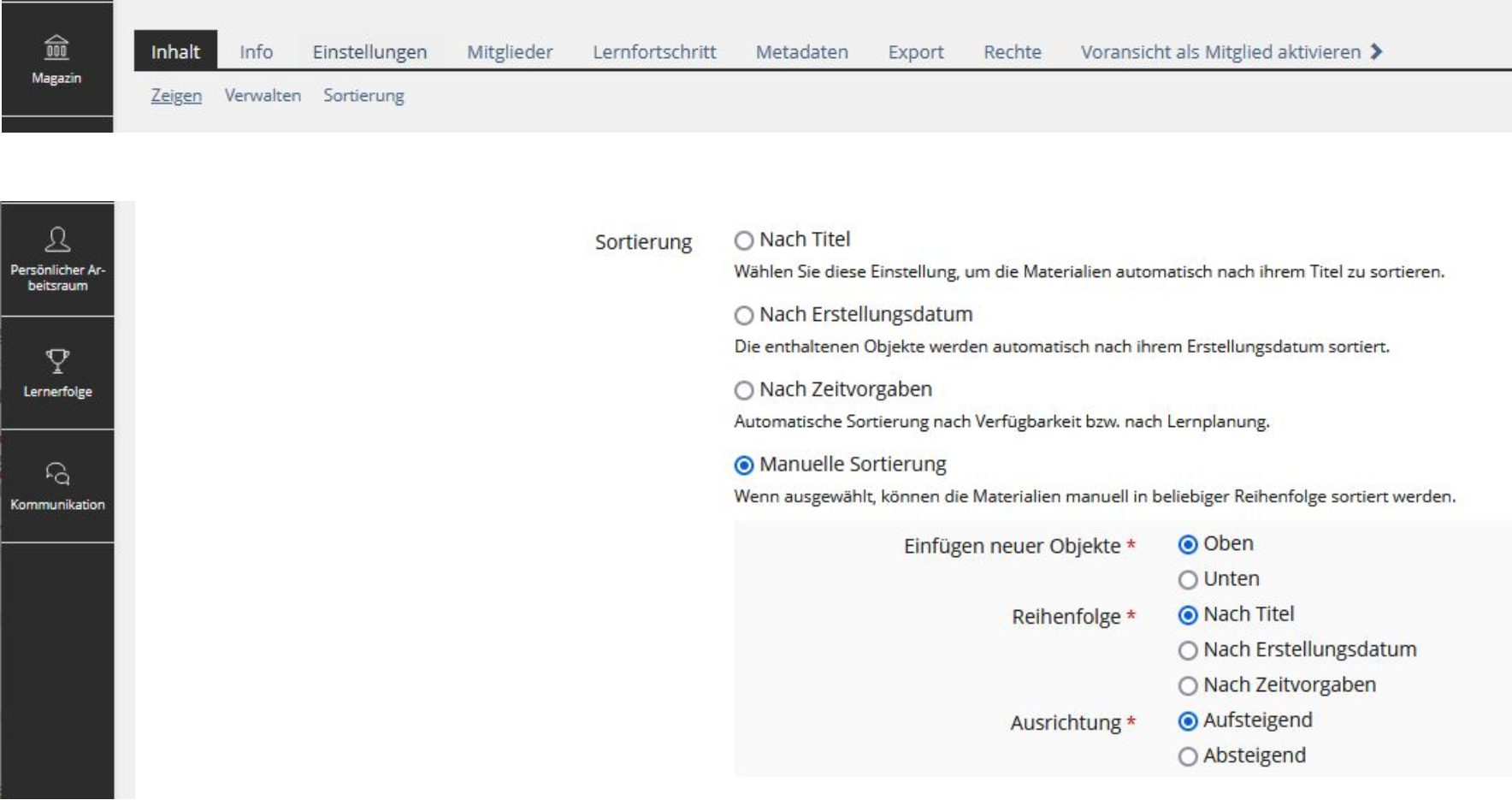The width and height of the screenshot is (1512, 800).
Task: Click the Sortierung form label
Action: click(x=643, y=242)
